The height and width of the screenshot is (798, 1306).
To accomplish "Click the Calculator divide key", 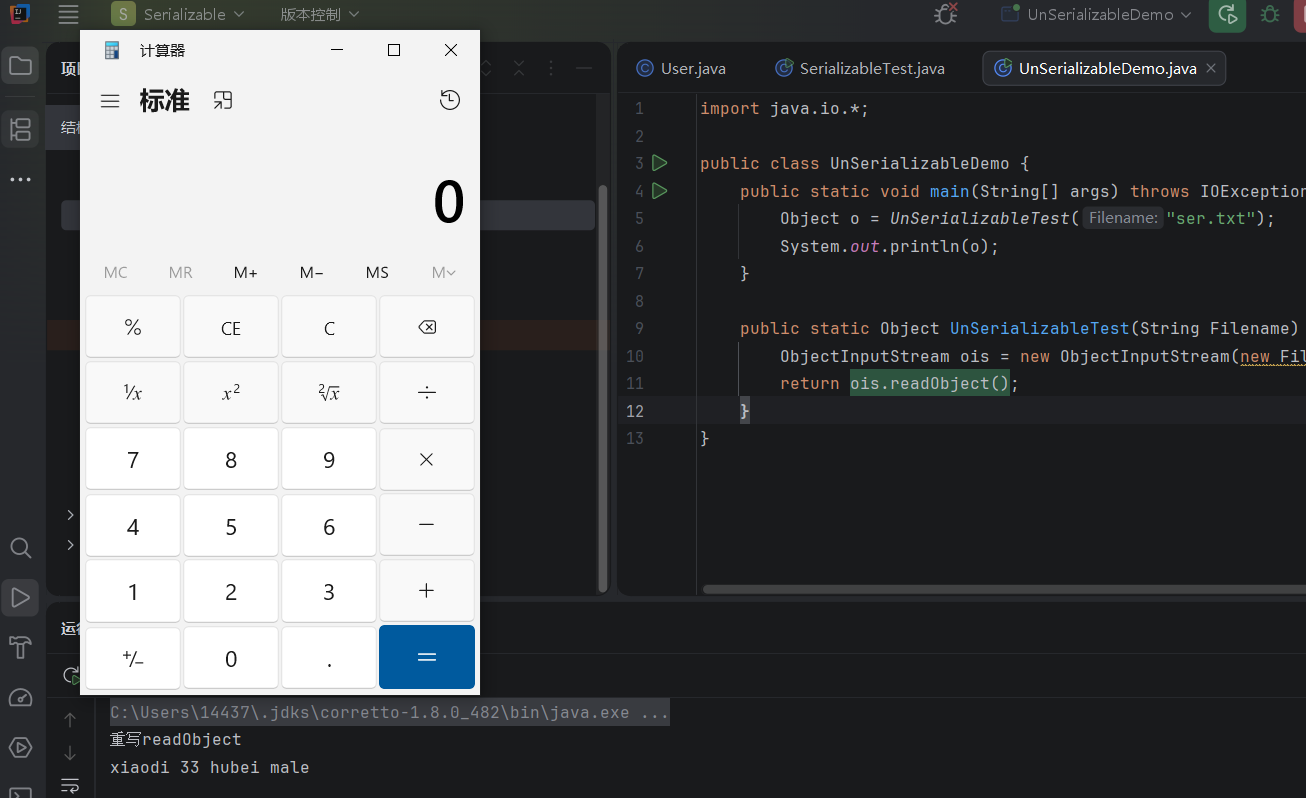I will (427, 393).
